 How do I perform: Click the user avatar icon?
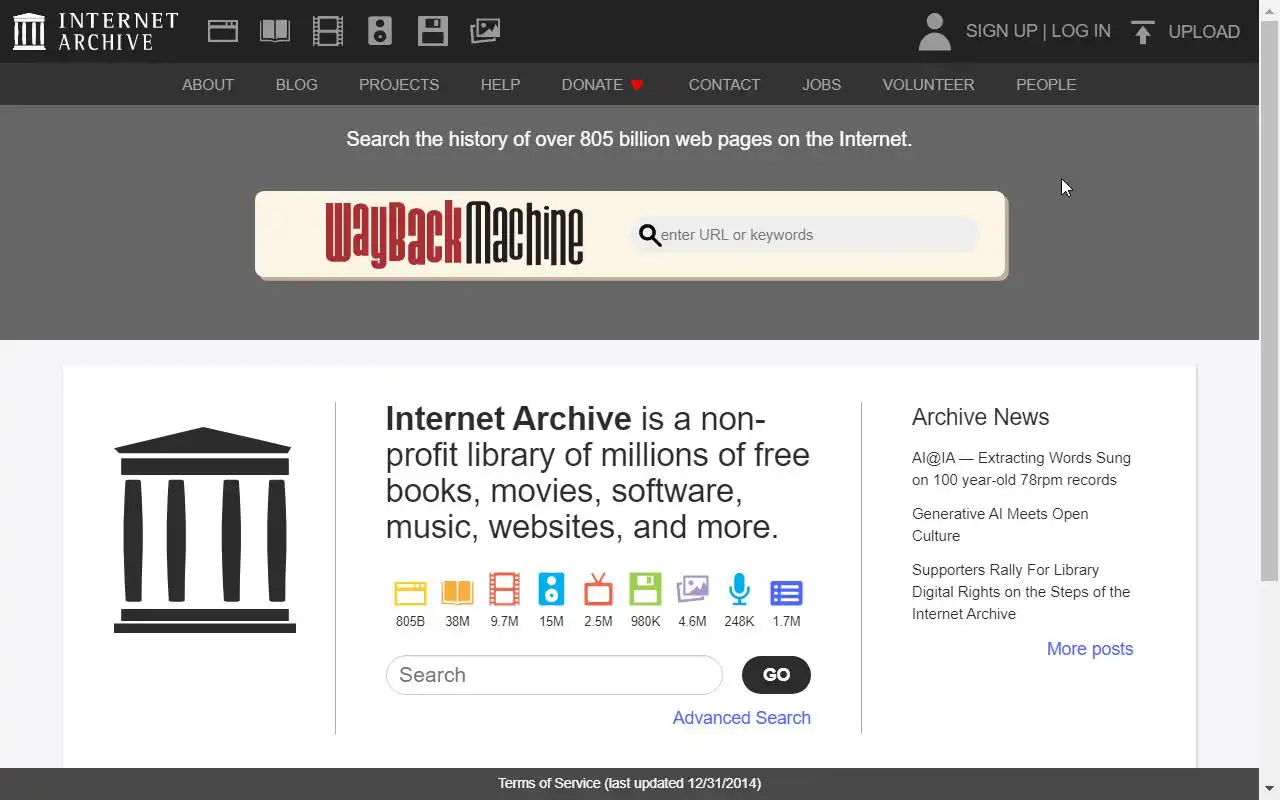[x=934, y=31]
